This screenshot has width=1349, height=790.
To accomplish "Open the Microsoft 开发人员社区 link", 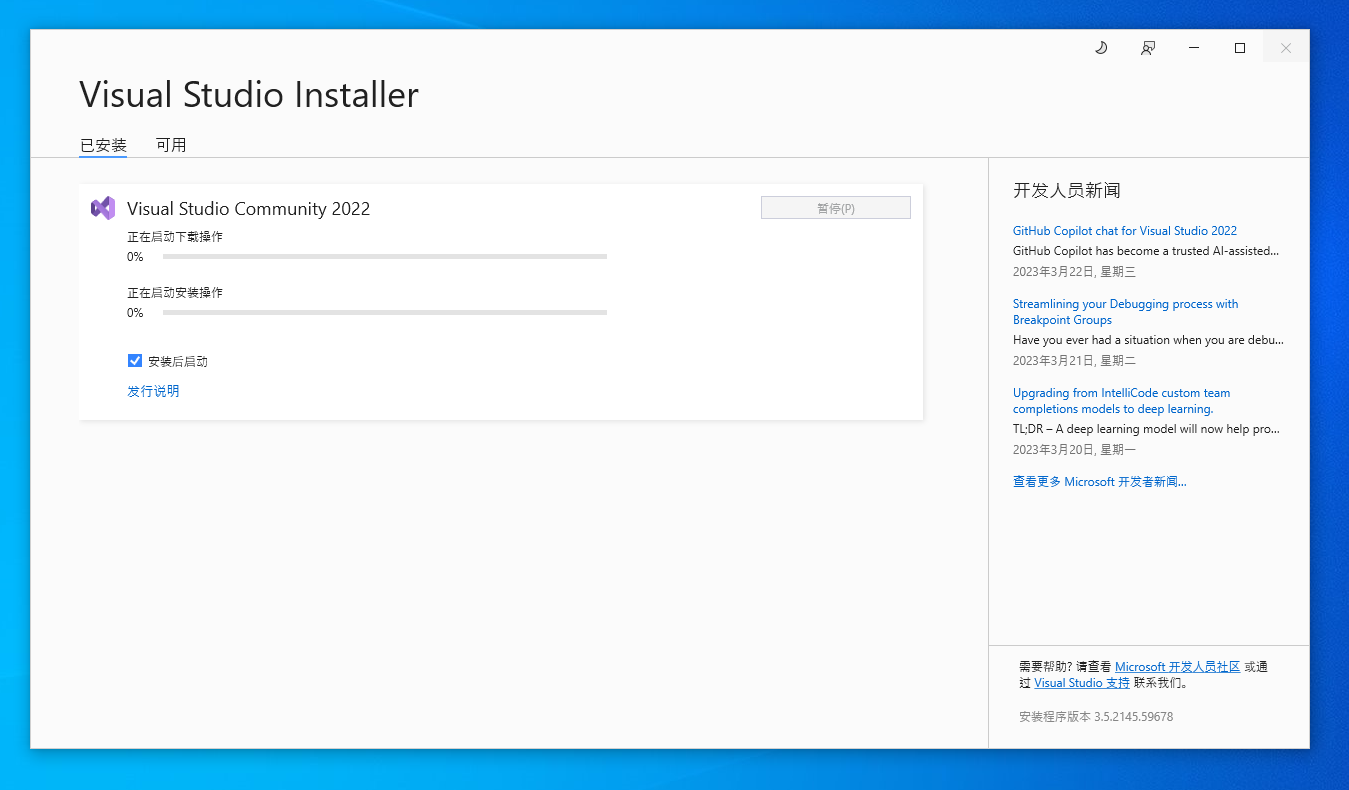I will point(1176,666).
